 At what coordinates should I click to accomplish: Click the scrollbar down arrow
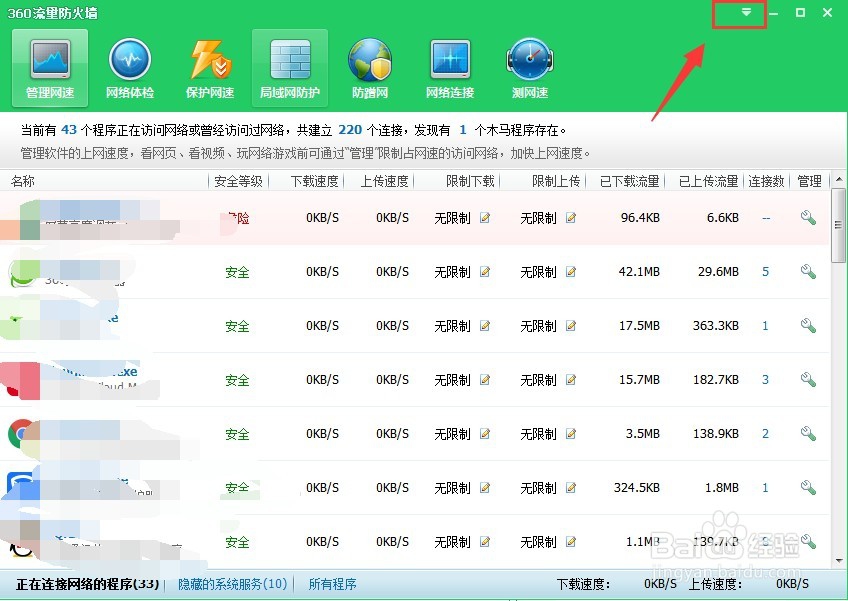click(x=838, y=561)
